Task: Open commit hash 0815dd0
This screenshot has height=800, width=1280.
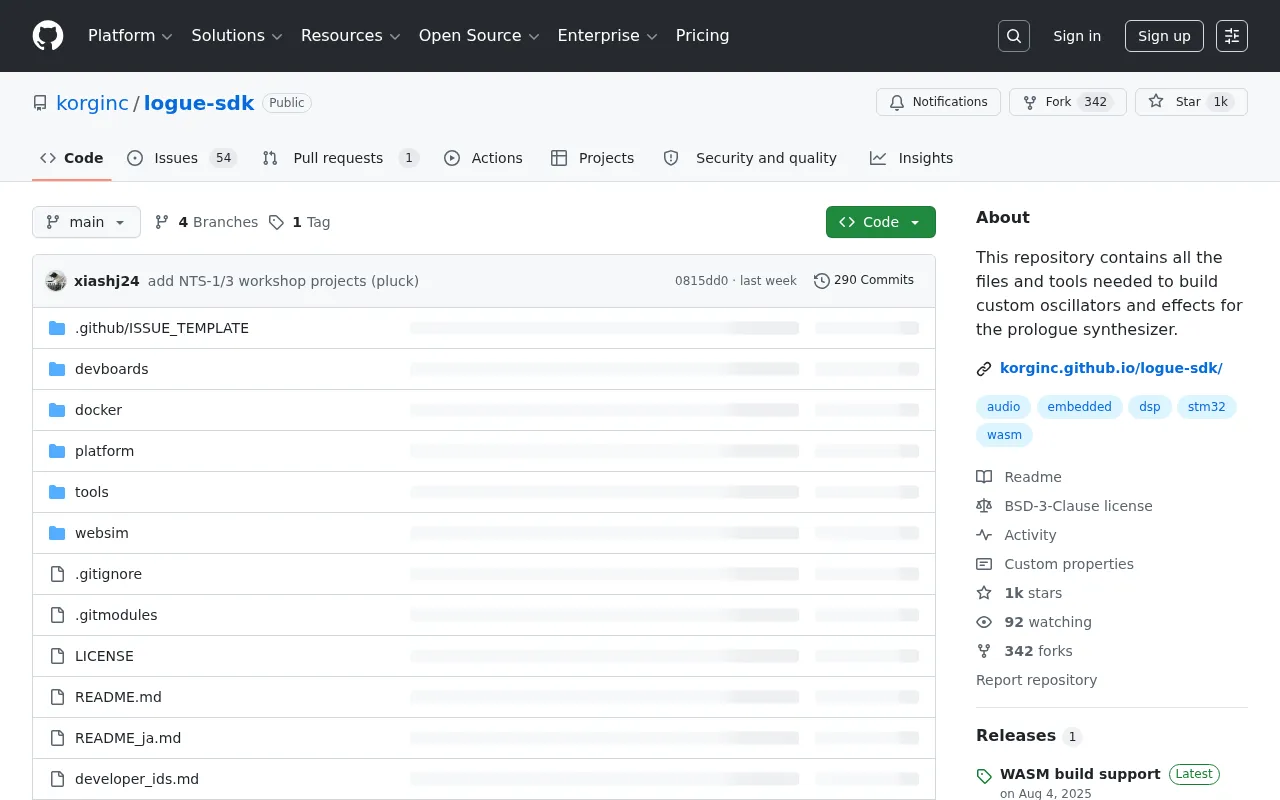Action: point(702,281)
